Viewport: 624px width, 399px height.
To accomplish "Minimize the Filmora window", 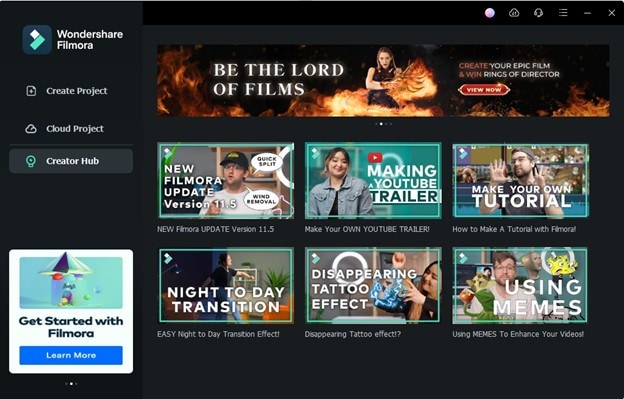I will [x=587, y=13].
